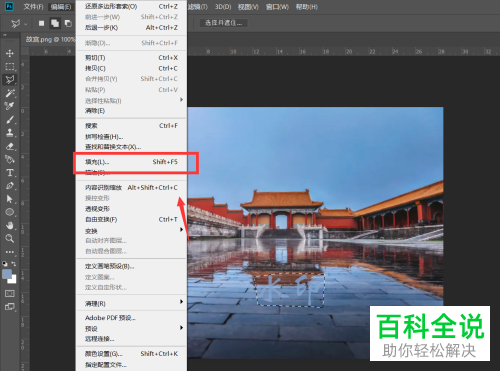Choose 查找和替换文本(X)... menu item
The height and width of the screenshot is (371, 500).
pos(131,147)
